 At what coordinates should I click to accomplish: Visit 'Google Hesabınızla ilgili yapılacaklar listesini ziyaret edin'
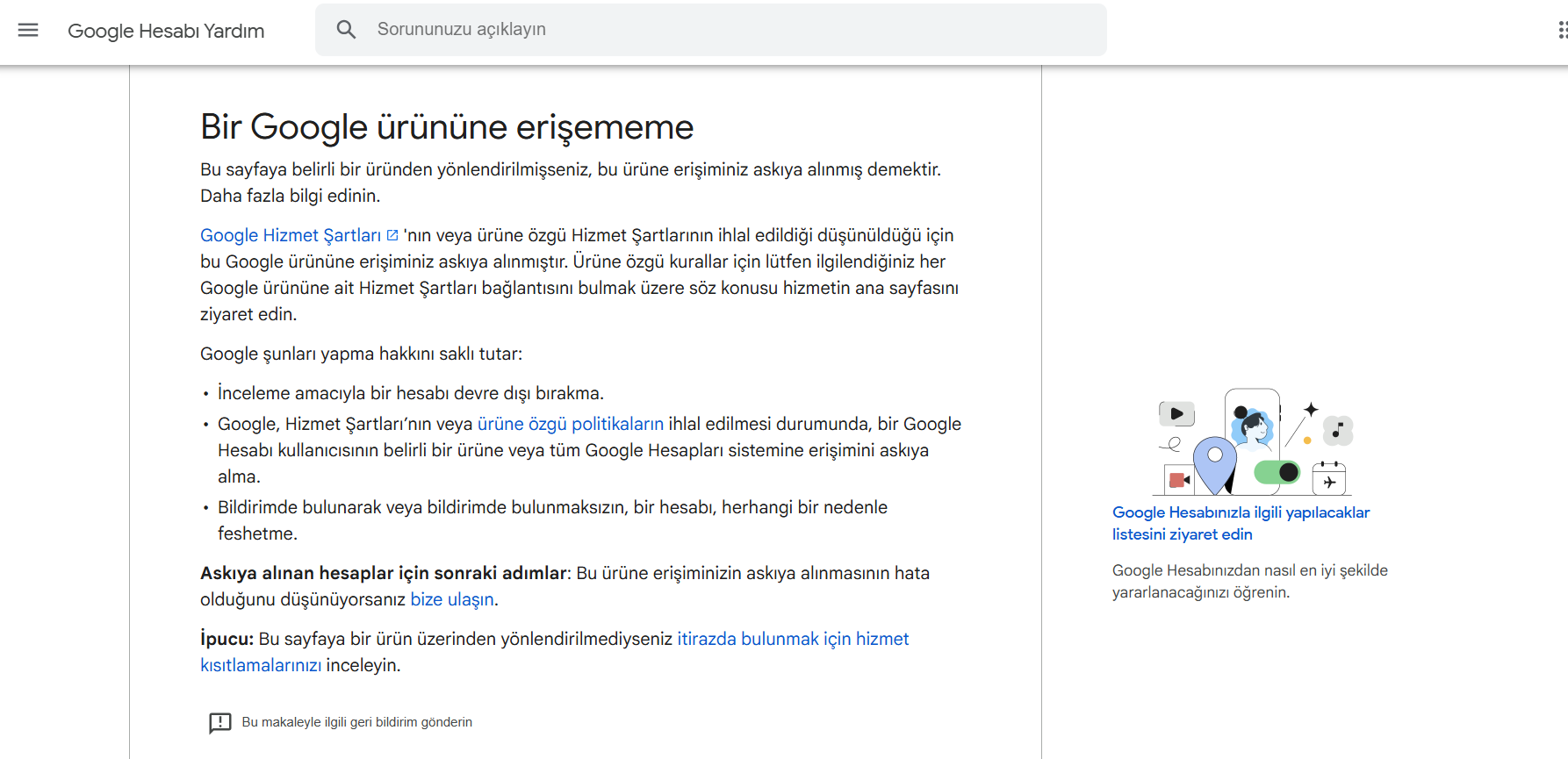coord(1241,523)
